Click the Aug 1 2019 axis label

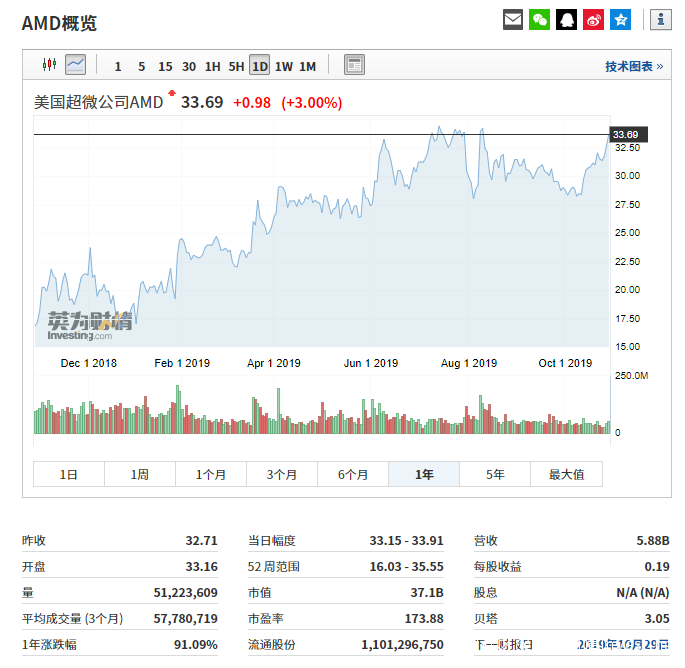(x=469, y=363)
